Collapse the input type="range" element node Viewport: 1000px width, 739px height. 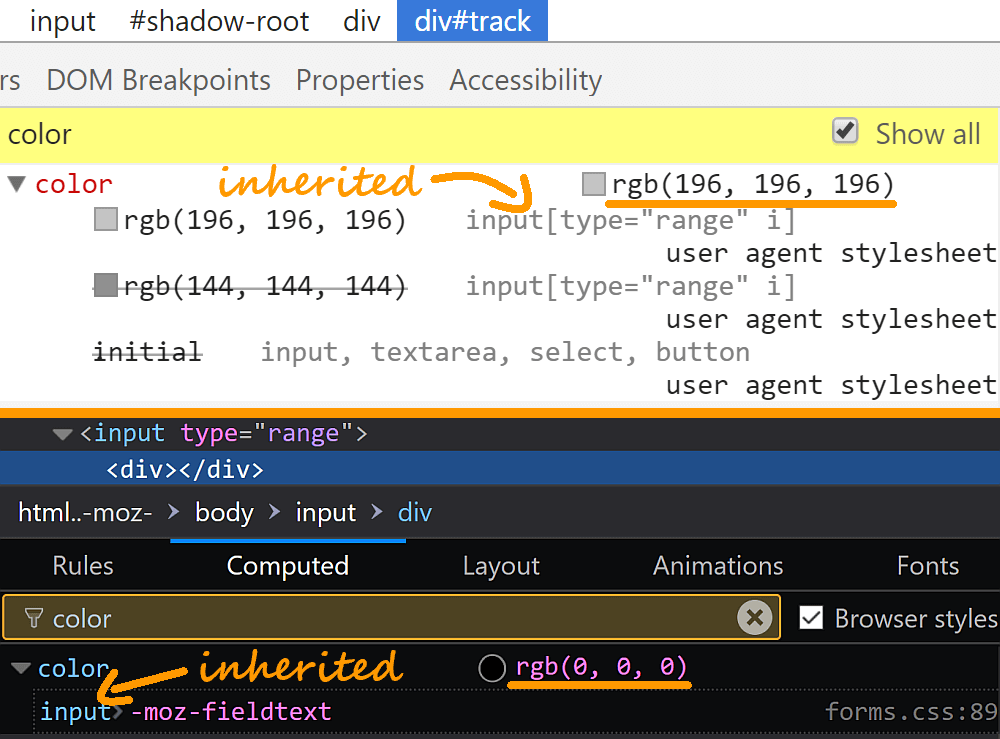coord(63,434)
